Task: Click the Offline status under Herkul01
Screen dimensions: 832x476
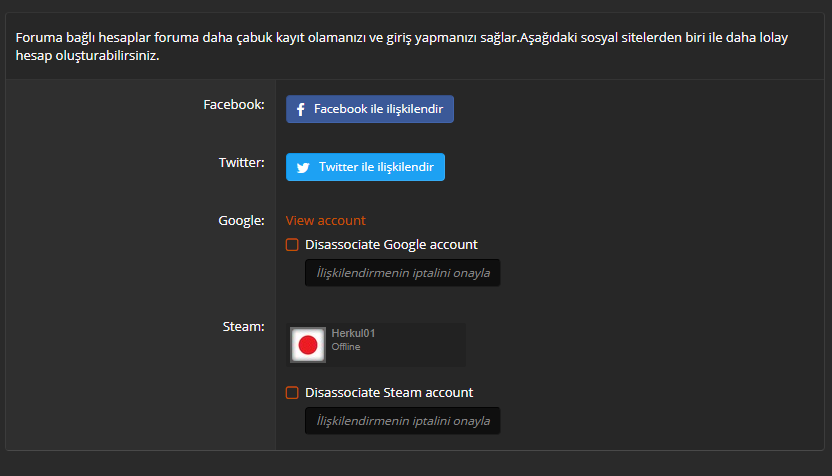Action: click(346, 347)
